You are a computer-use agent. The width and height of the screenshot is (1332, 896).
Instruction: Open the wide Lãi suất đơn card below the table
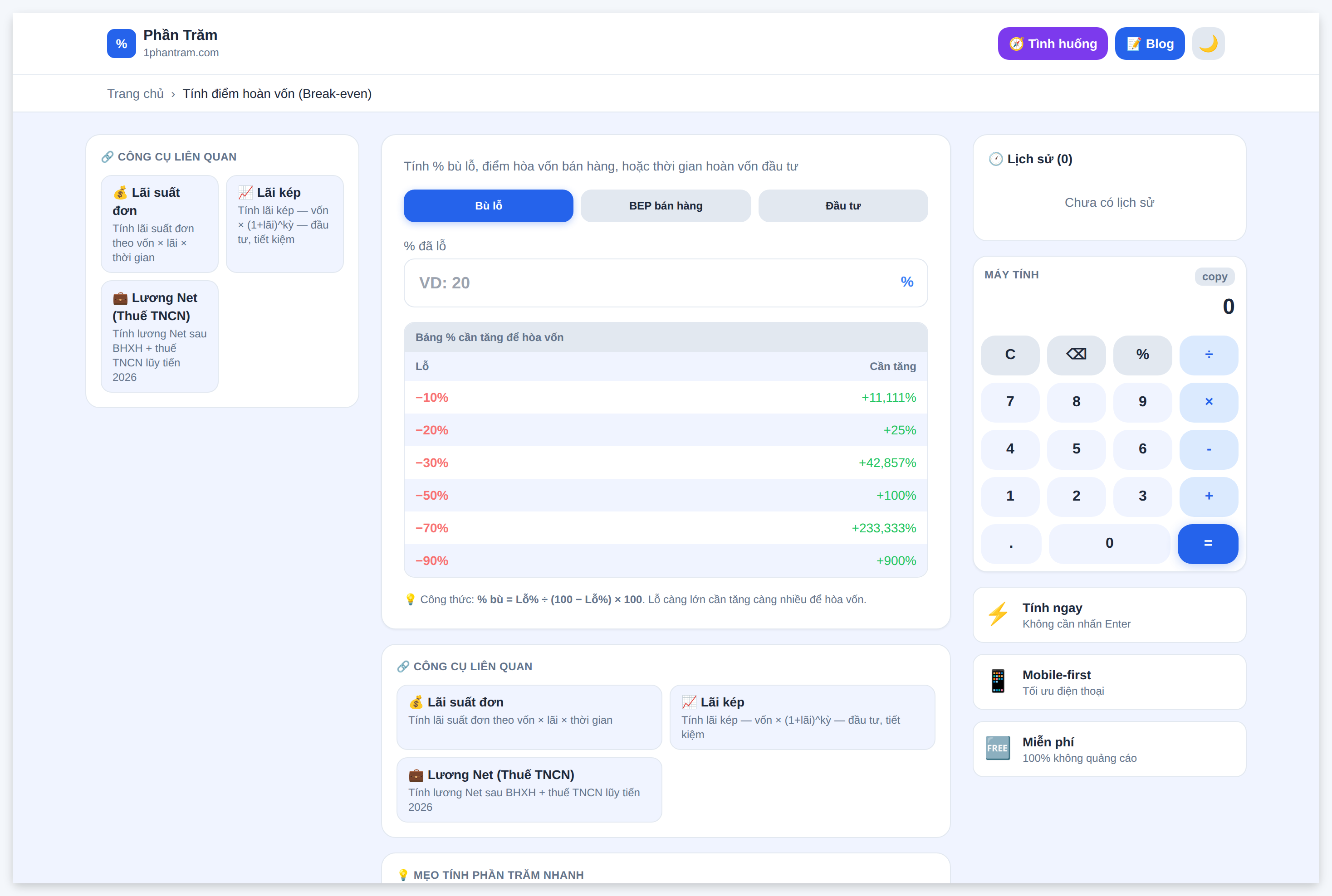[x=529, y=717]
